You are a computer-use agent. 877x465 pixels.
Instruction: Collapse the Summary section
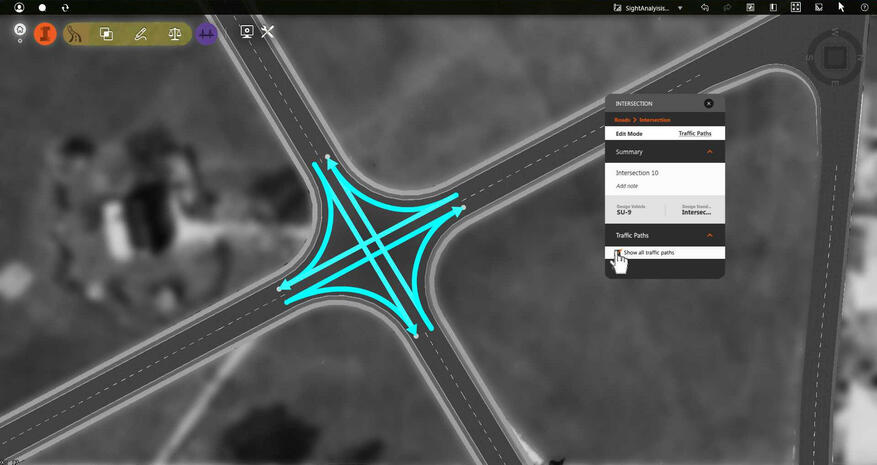[x=710, y=152]
